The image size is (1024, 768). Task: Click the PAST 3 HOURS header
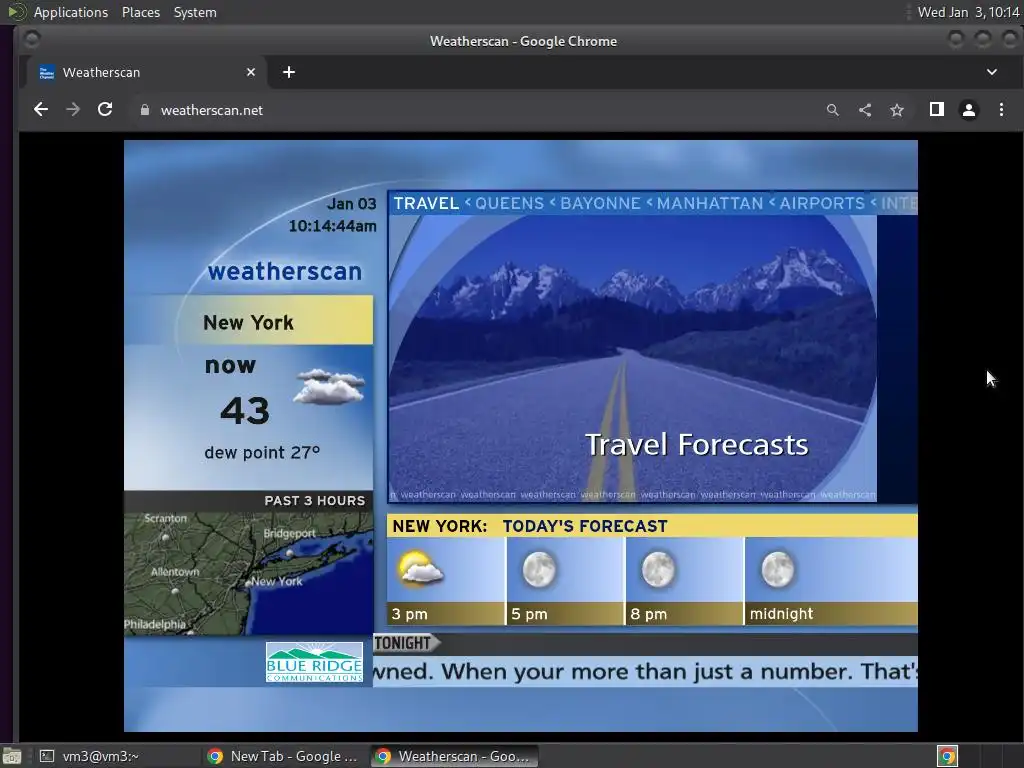314,501
